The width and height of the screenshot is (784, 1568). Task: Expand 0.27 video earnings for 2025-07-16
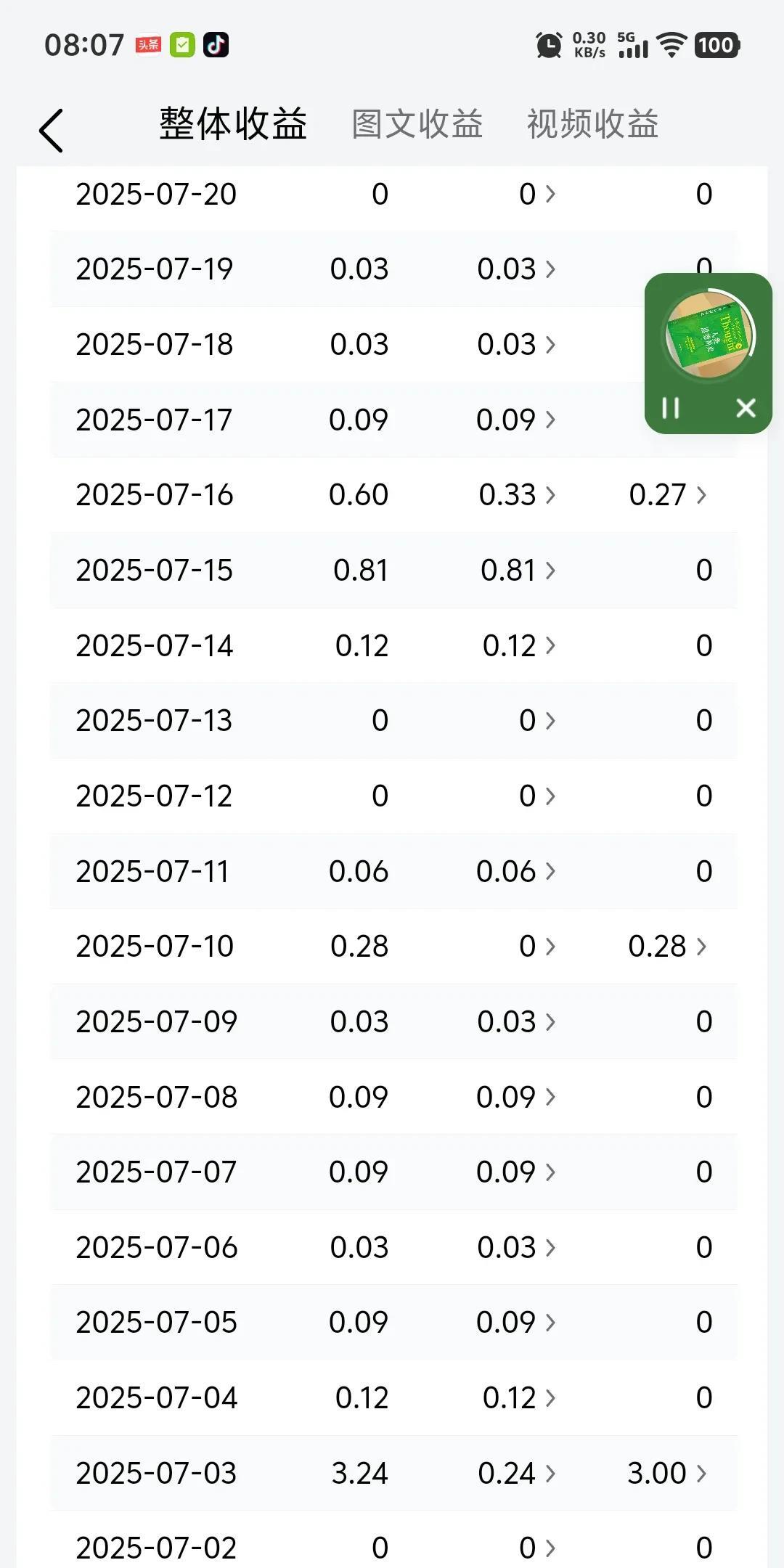pyautogui.click(x=667, y=495)
